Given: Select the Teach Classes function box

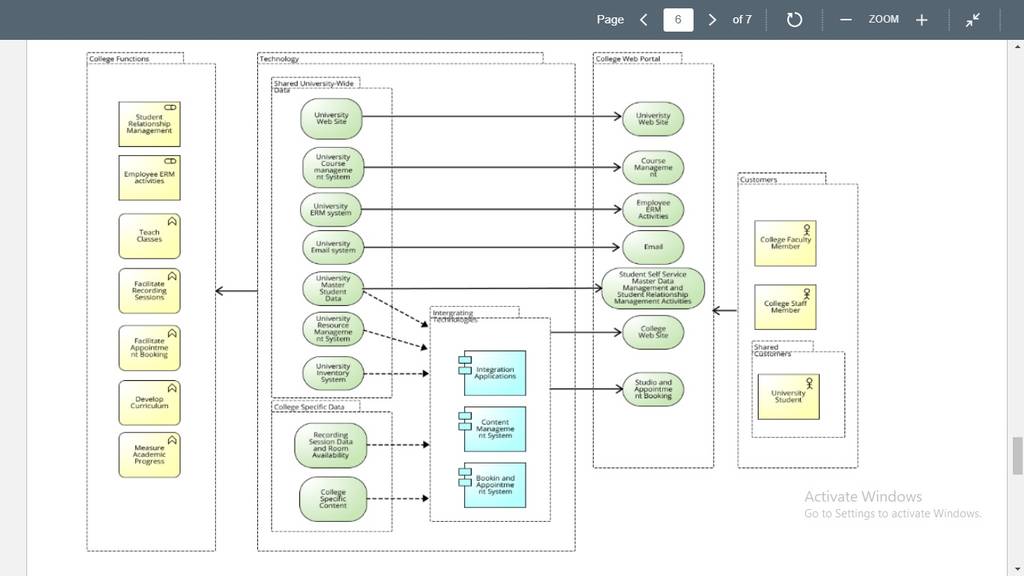Looking at the screenshot, I should coord(150,236).
